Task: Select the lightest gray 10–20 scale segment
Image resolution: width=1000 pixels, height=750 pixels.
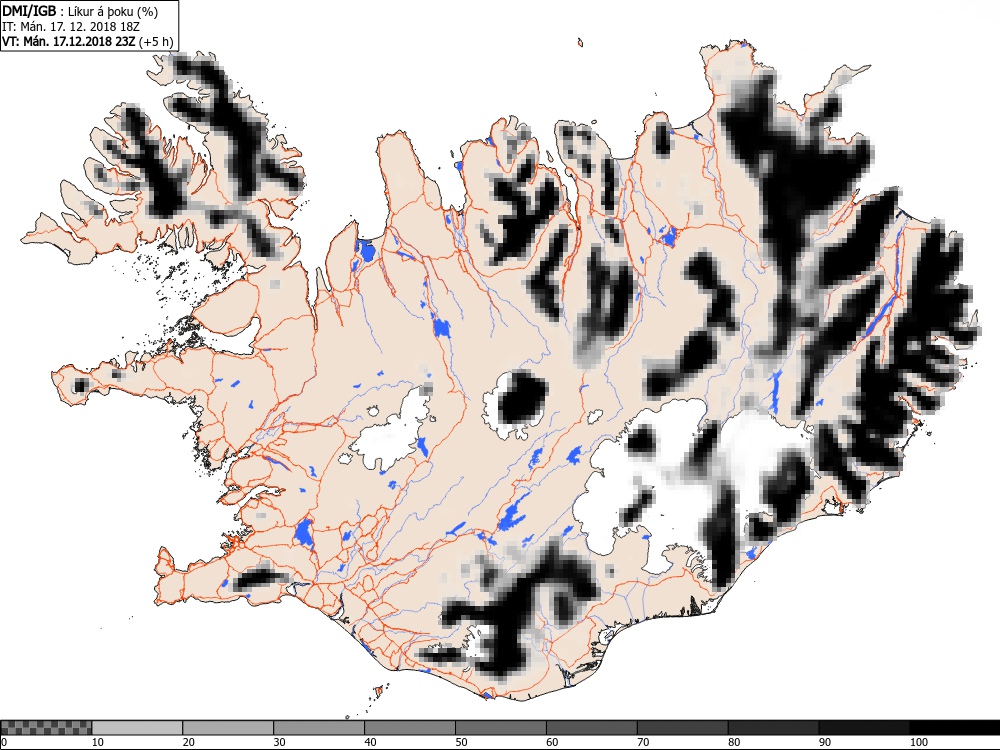Action: pyautogui.click(x=137, y=728)
